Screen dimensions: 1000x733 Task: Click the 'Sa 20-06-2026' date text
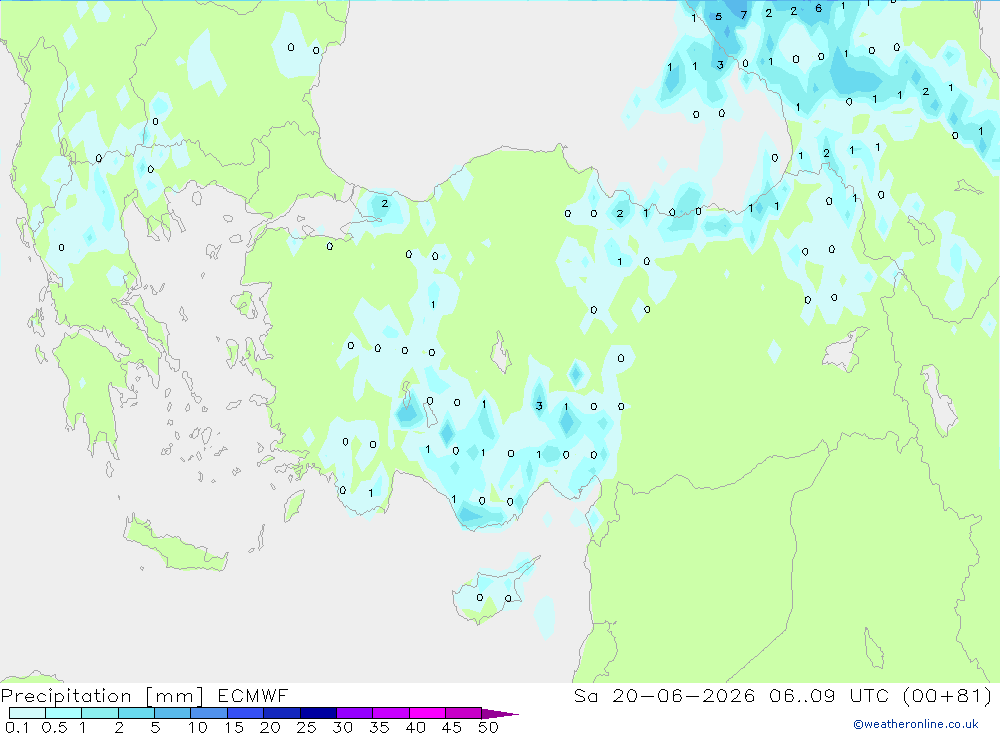tap(665, 695)
